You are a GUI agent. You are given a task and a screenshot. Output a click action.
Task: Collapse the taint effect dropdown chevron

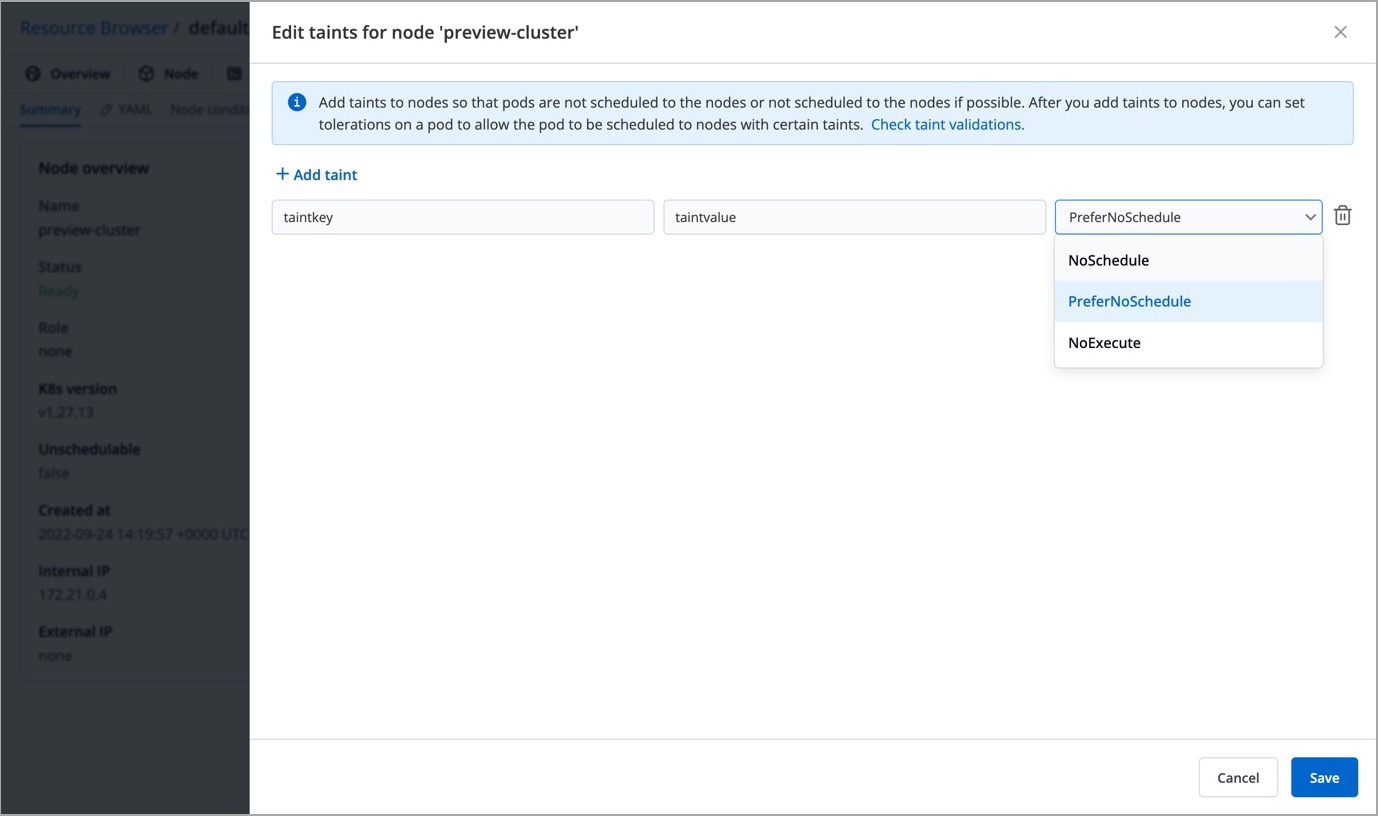coord(1309,217)
